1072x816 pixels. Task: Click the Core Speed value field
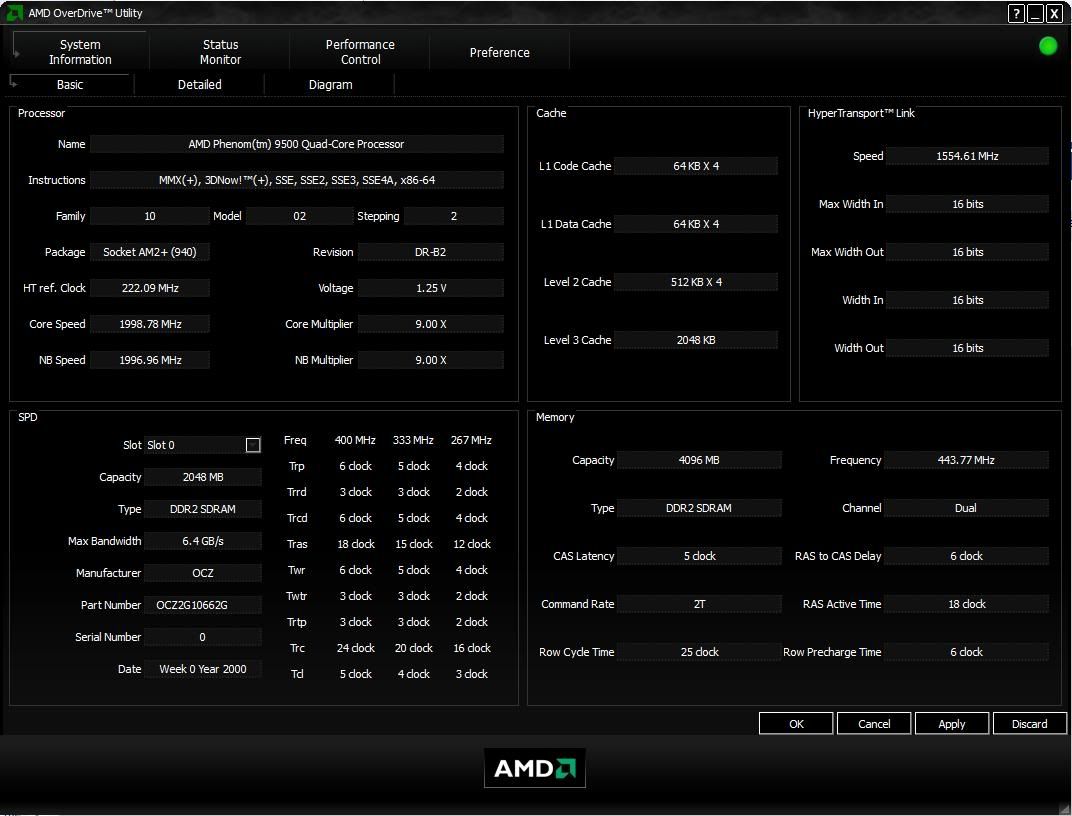(x=150, y=324)
